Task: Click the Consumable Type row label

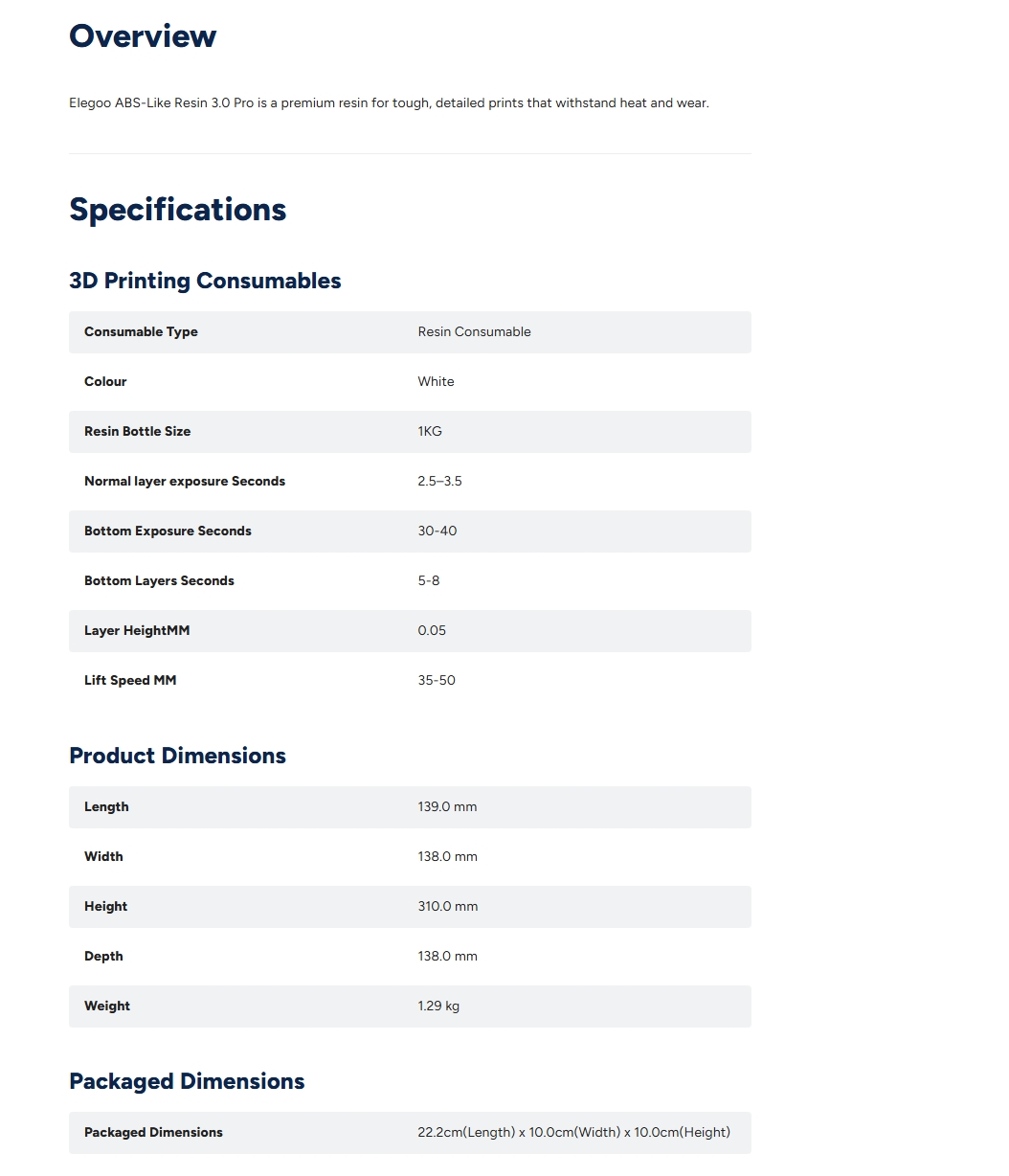Action: pyautogui.click(x=141, y=332)
